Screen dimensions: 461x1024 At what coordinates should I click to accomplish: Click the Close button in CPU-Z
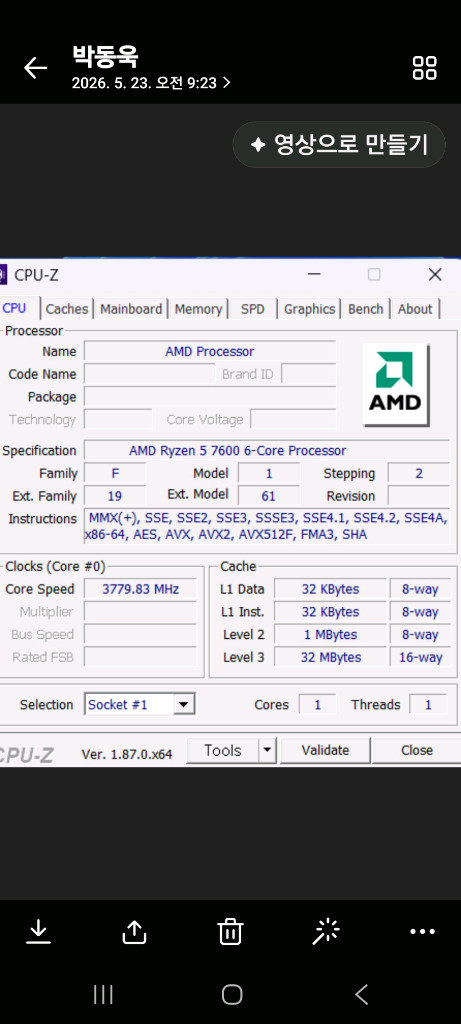417,751
